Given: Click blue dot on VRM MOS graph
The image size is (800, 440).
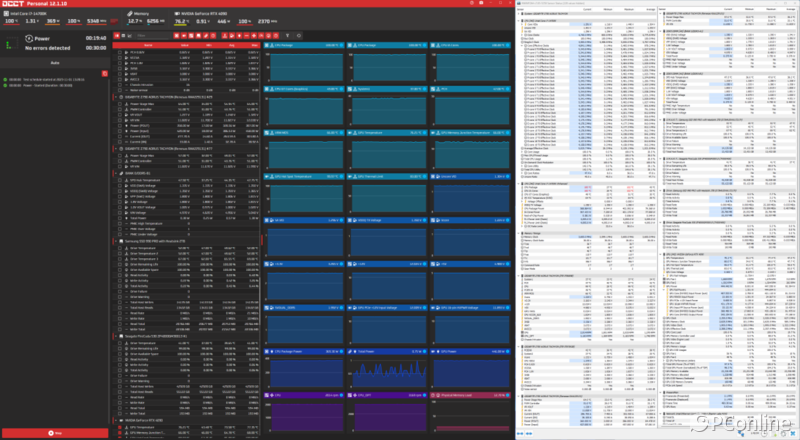Looking at the screenshot, I should click(341, 133).
